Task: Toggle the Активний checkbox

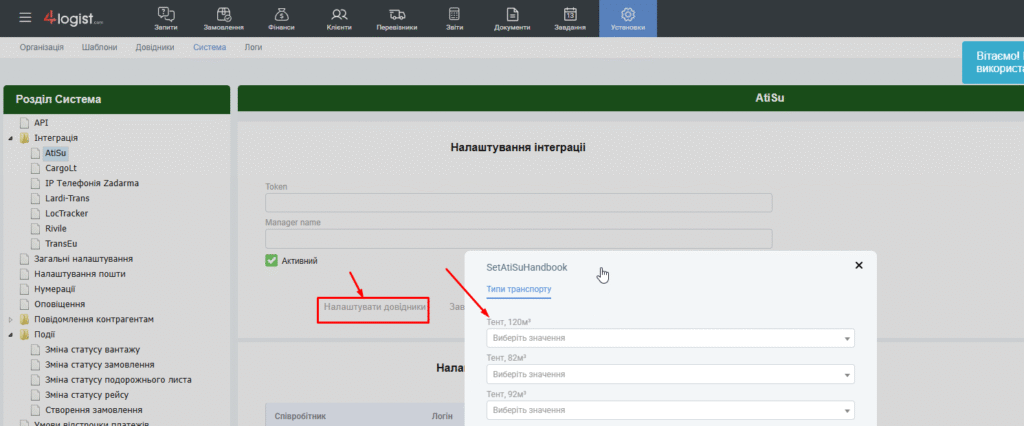Action: click(x=272, y=261)
